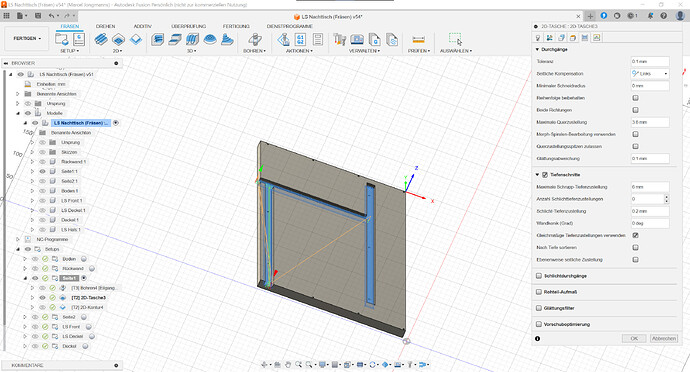This screenshot has width=690, height=372.
Task: Click the help question mark icon
Action: point(664,16)
